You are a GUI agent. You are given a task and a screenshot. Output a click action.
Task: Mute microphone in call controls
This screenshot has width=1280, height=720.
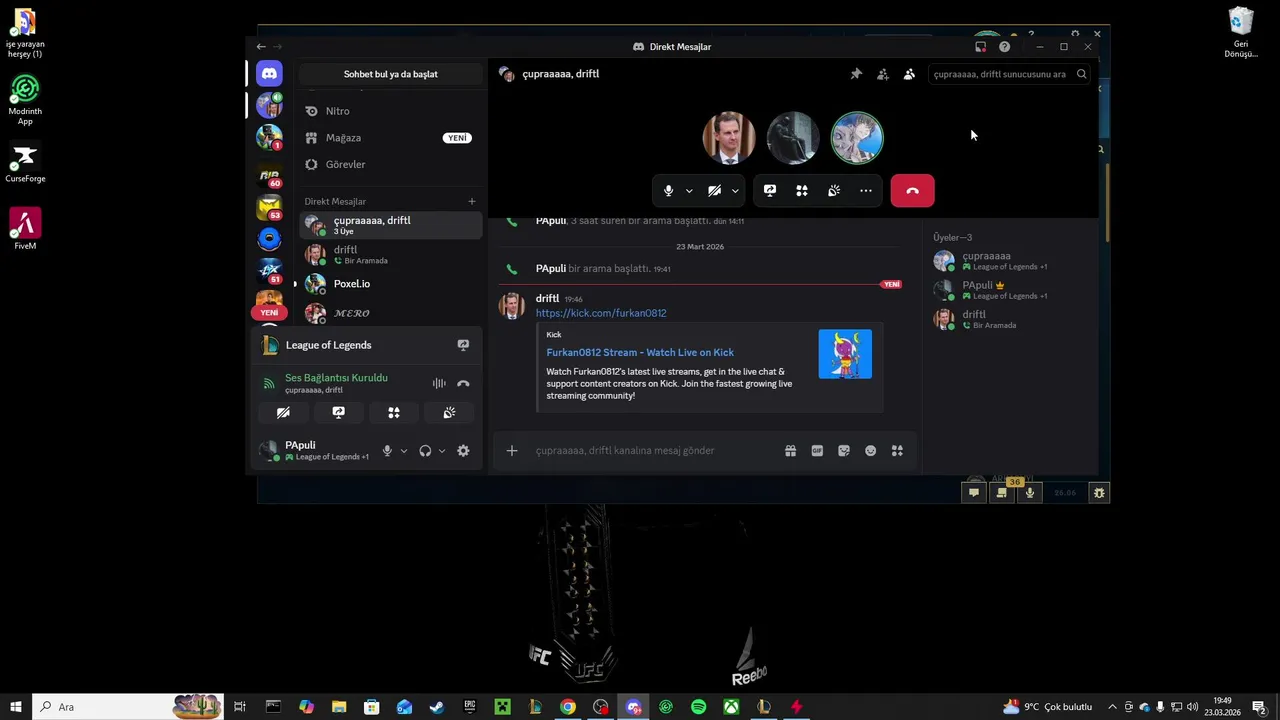(x=669, y=191)
